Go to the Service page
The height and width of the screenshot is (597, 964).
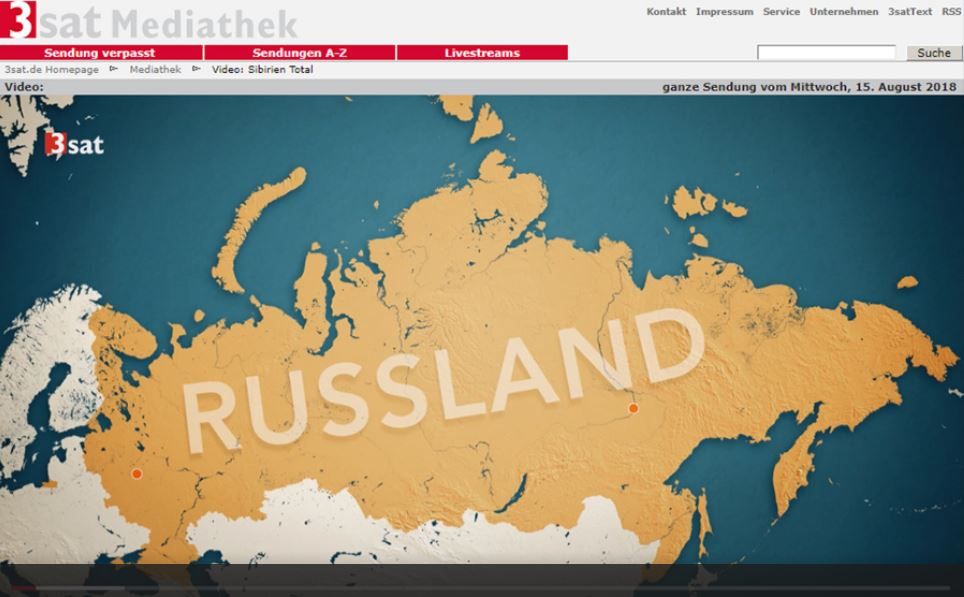pyautogui.click(x=781, y=12)
